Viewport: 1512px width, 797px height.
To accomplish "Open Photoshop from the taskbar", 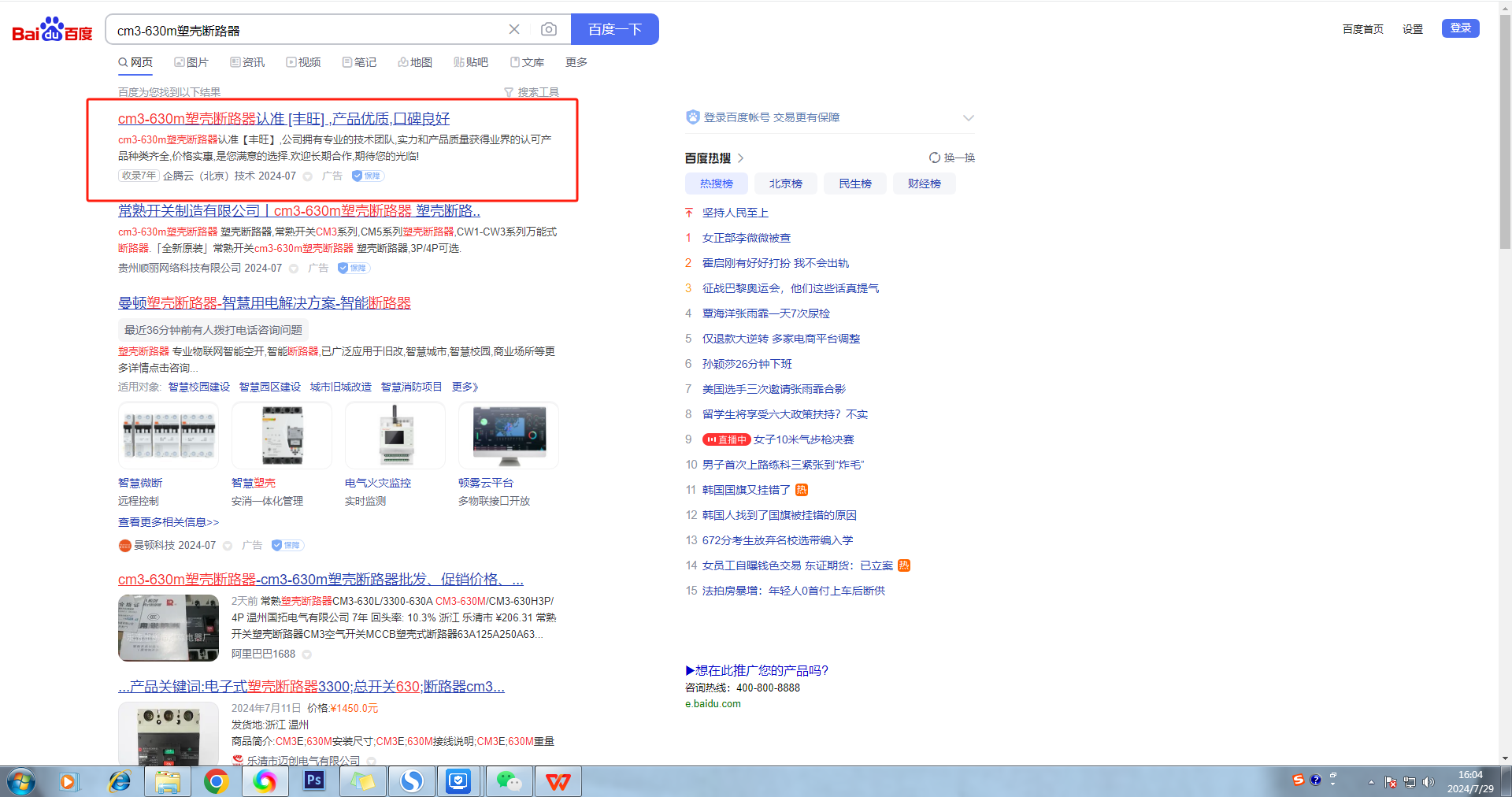I will 314,780.
